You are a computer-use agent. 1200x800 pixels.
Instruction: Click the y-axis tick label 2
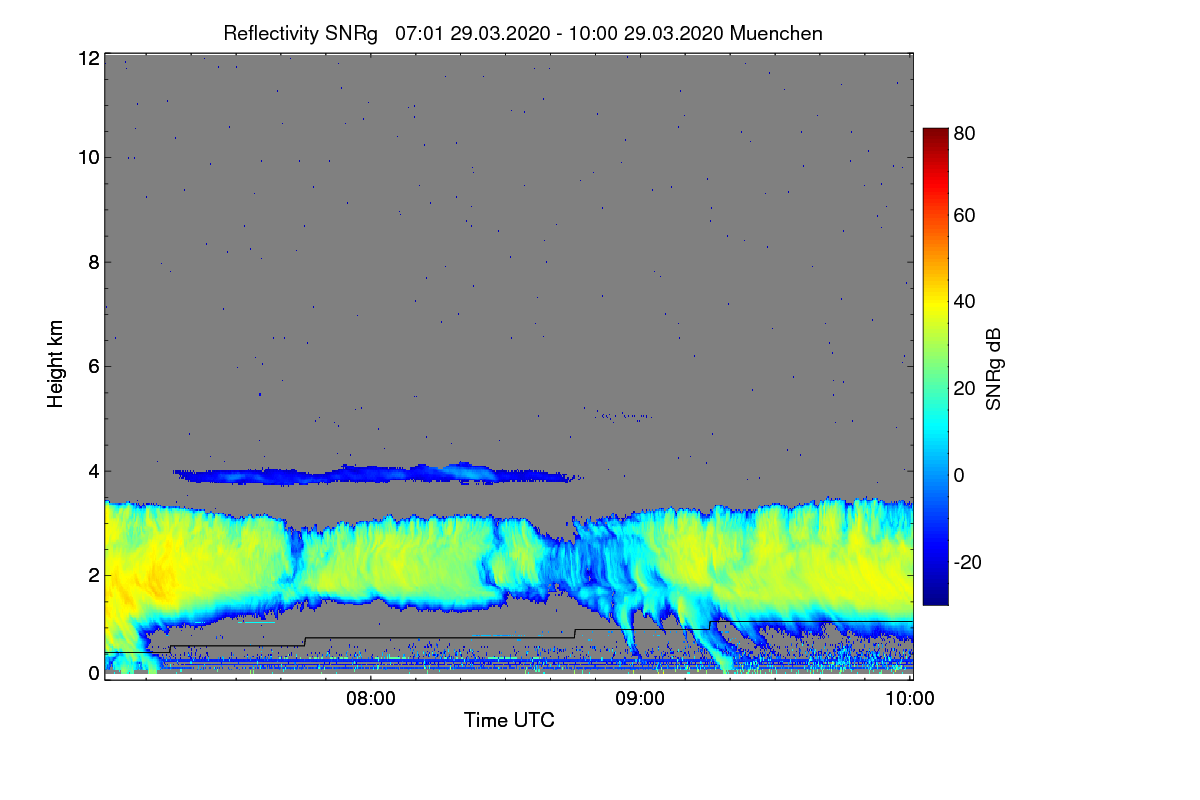(x=93, y=575)
